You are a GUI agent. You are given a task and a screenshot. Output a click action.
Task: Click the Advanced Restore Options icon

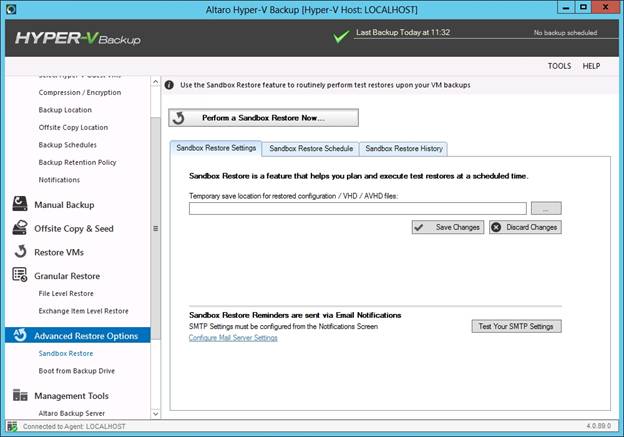click(20, 335)
